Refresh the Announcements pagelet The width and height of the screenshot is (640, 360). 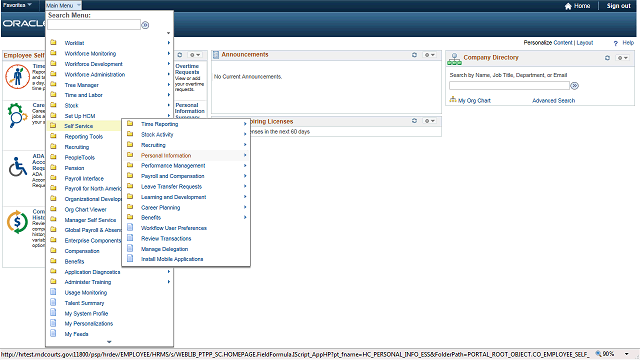point(414,55)
